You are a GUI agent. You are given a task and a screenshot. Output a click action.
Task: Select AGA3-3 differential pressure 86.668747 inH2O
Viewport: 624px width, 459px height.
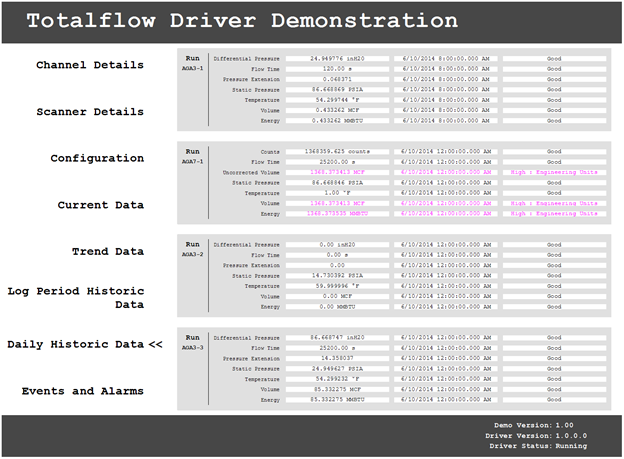point(337,338)
